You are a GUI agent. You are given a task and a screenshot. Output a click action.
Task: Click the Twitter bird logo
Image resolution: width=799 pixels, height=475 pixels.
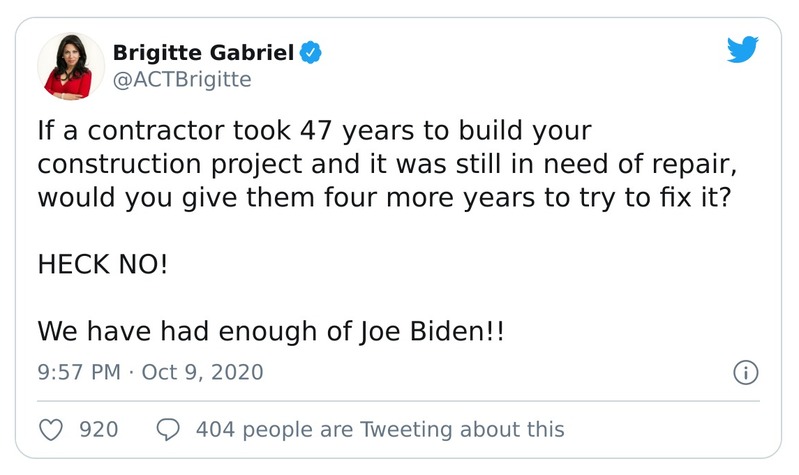[743, 50]
